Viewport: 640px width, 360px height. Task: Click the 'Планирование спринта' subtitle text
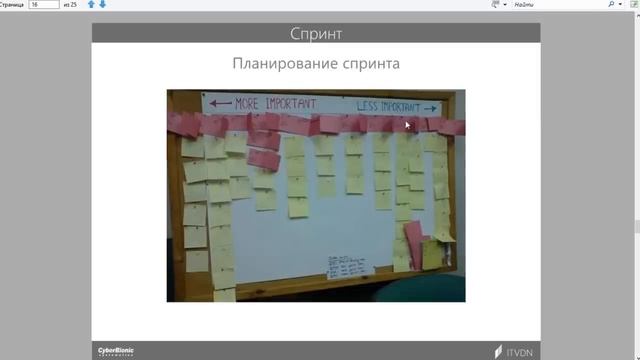coord(316,63)
